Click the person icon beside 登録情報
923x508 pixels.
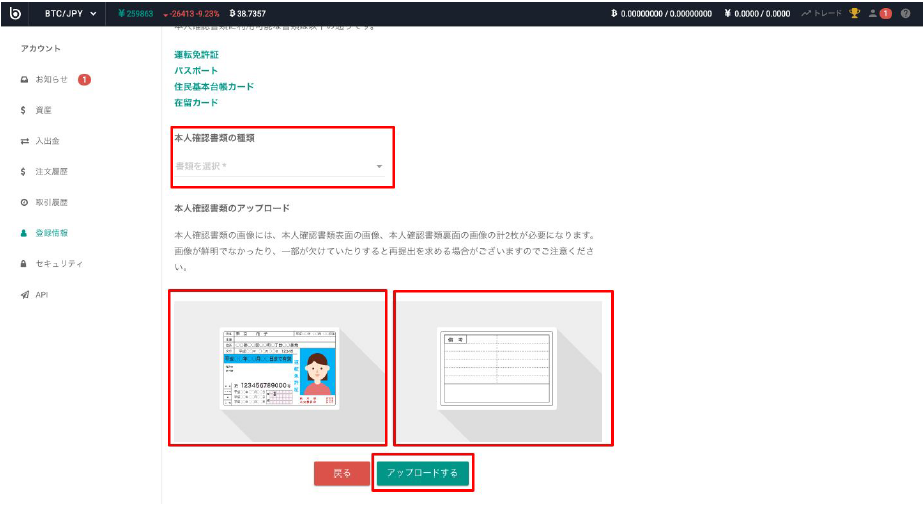(x=24, y=233)
